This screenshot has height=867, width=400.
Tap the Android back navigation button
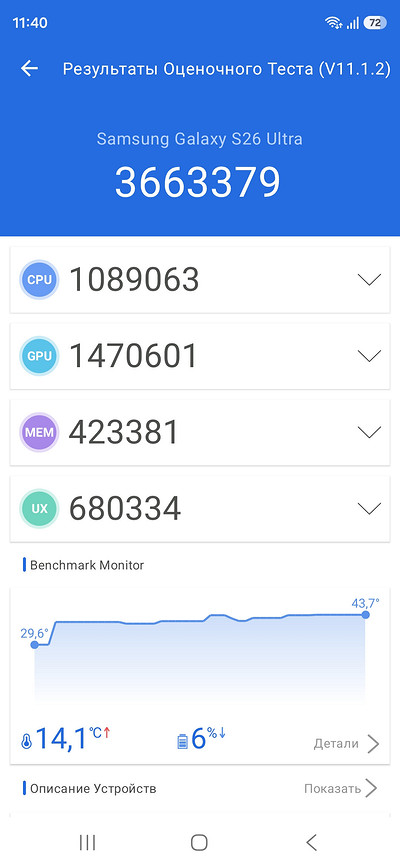(311, 842)
